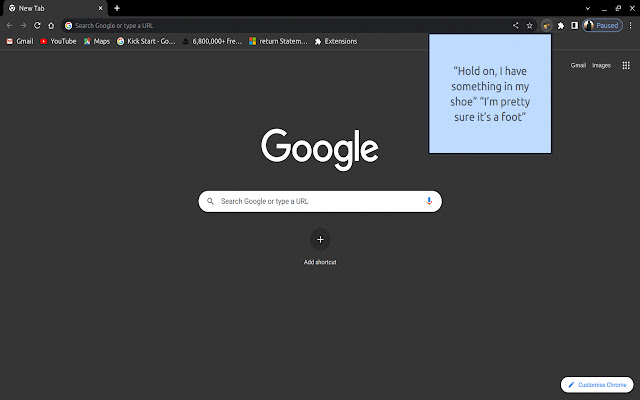Open the Gmail bookmark

[20, 41]
